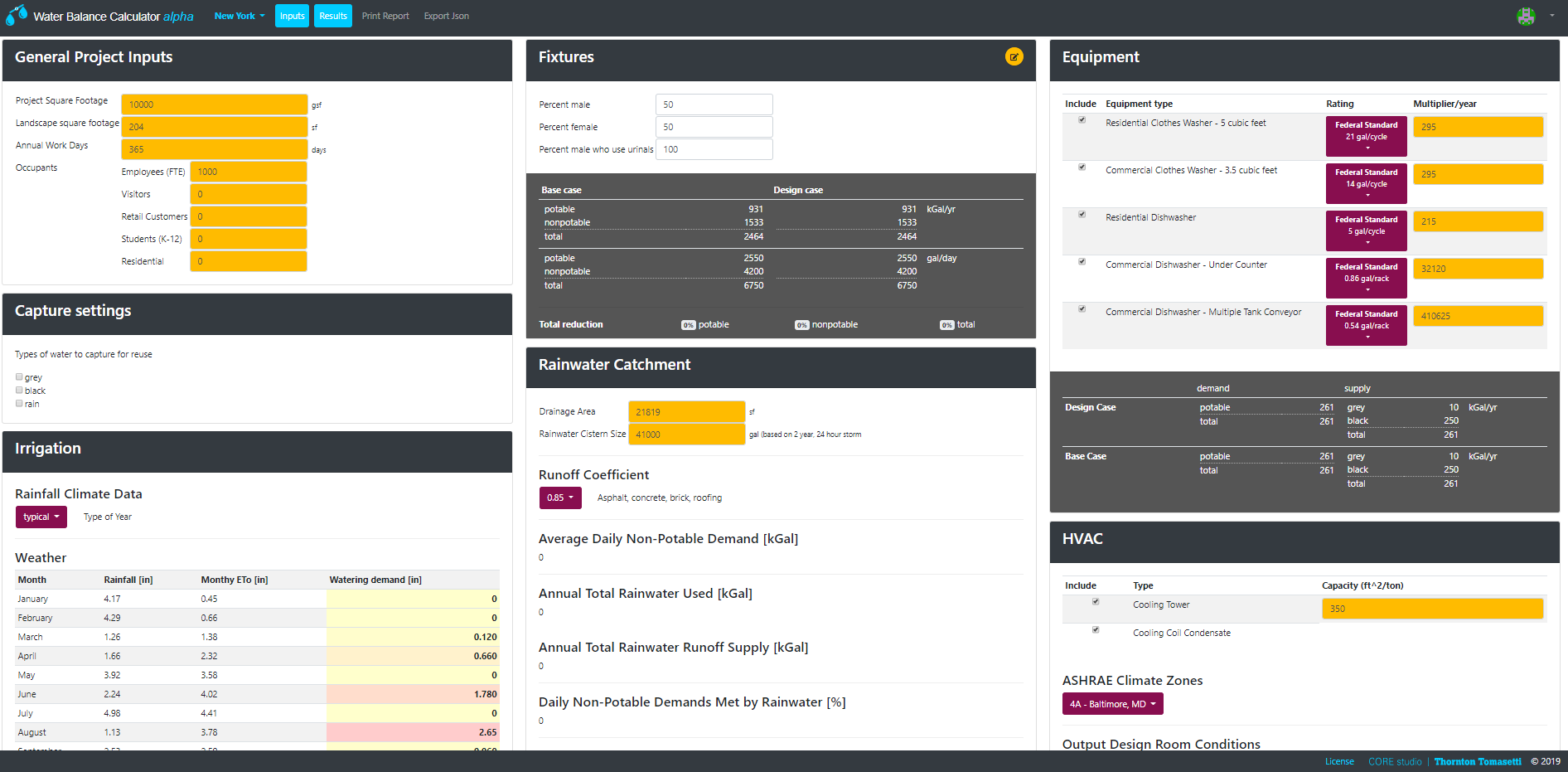Screen dimensions: 1568x772
Task: Open the License link
Action: pos(1339,761)
